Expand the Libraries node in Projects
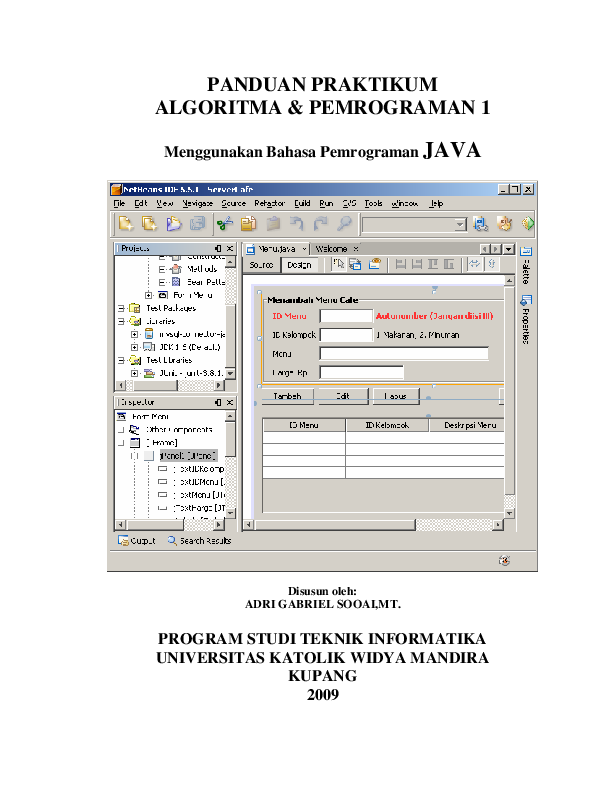 pos(121,322)
